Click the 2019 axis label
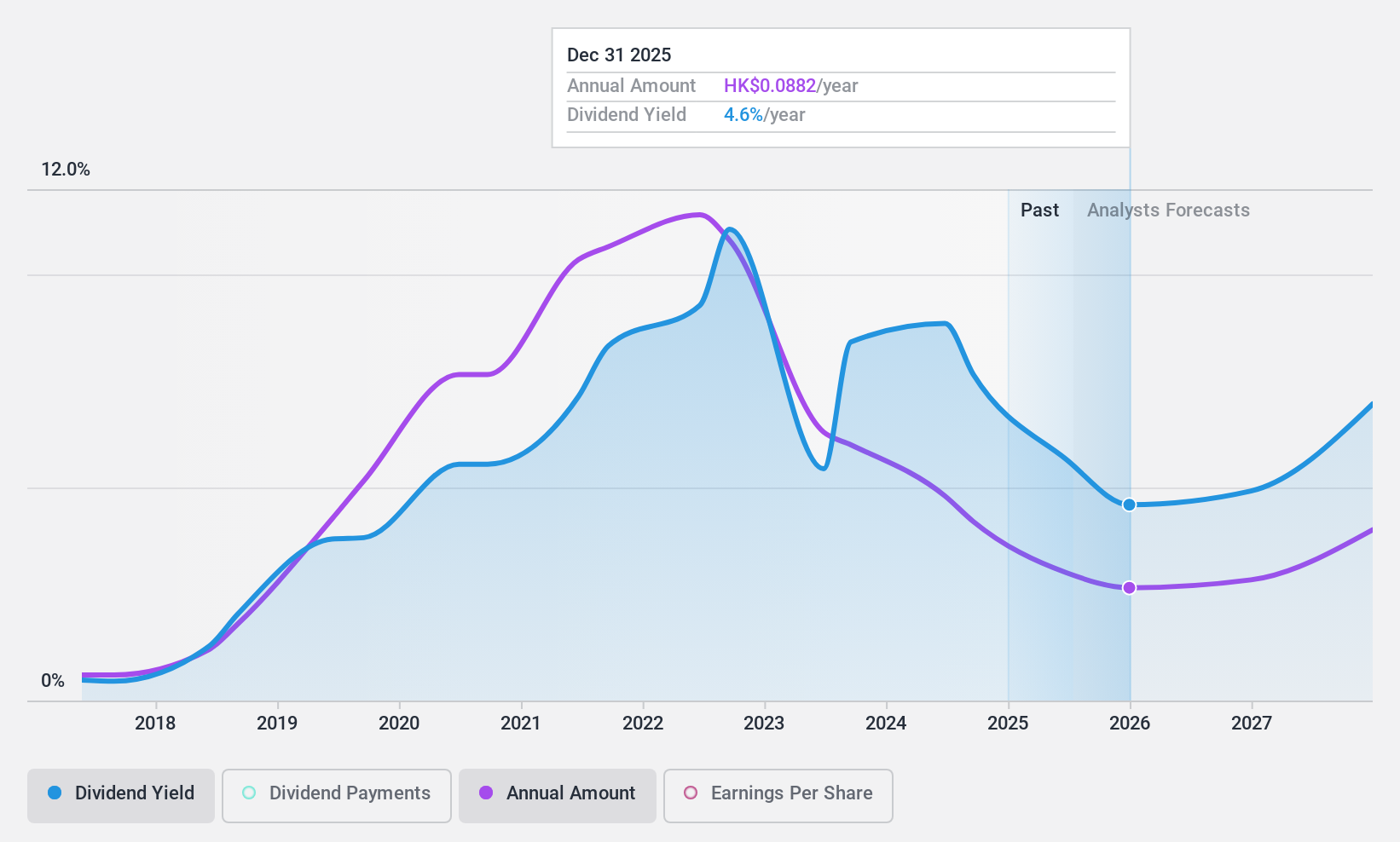This screenshot has height=842, width=1400. [277, 724]
